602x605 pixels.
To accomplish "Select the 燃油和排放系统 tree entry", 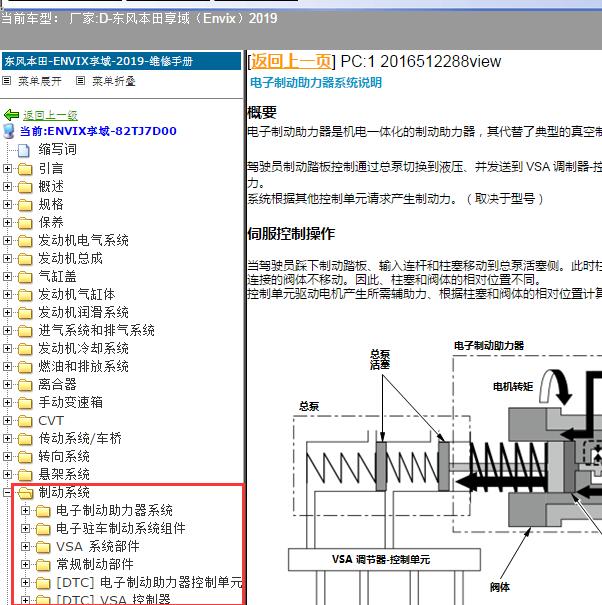I will [83, 367].
